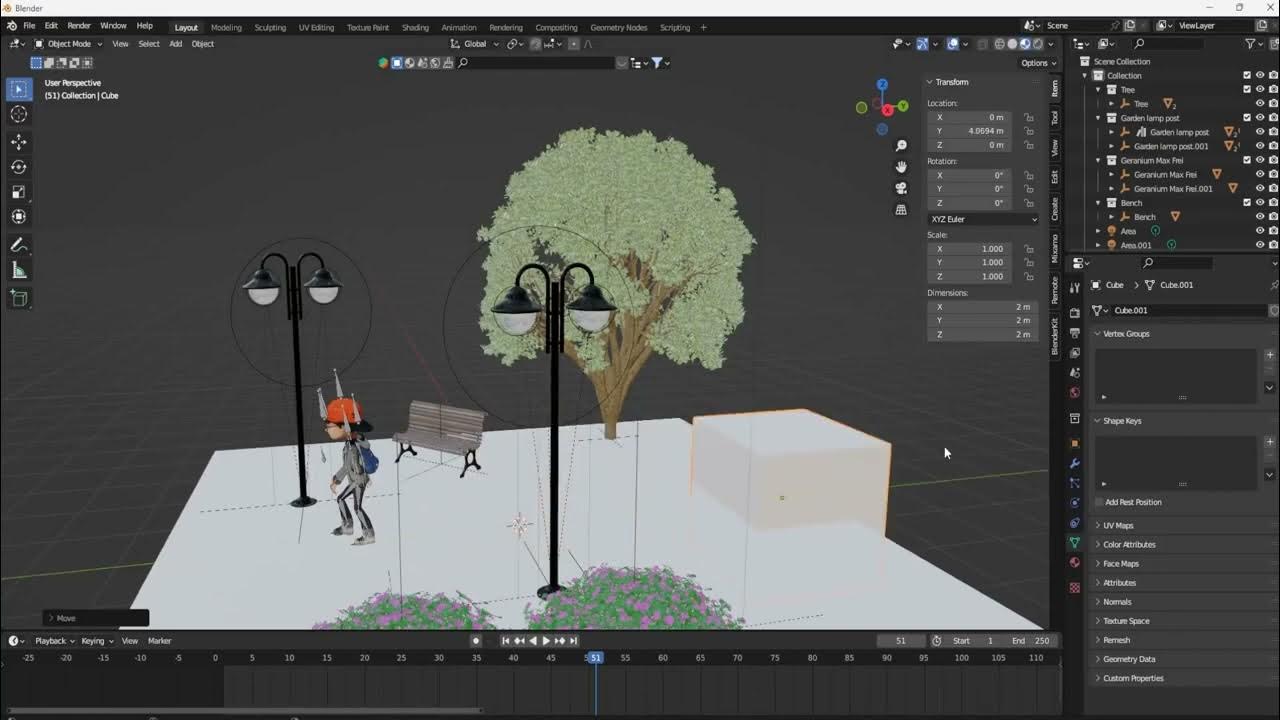
Task: Open the Object Mode dropdown
Action: click(68, 44)
